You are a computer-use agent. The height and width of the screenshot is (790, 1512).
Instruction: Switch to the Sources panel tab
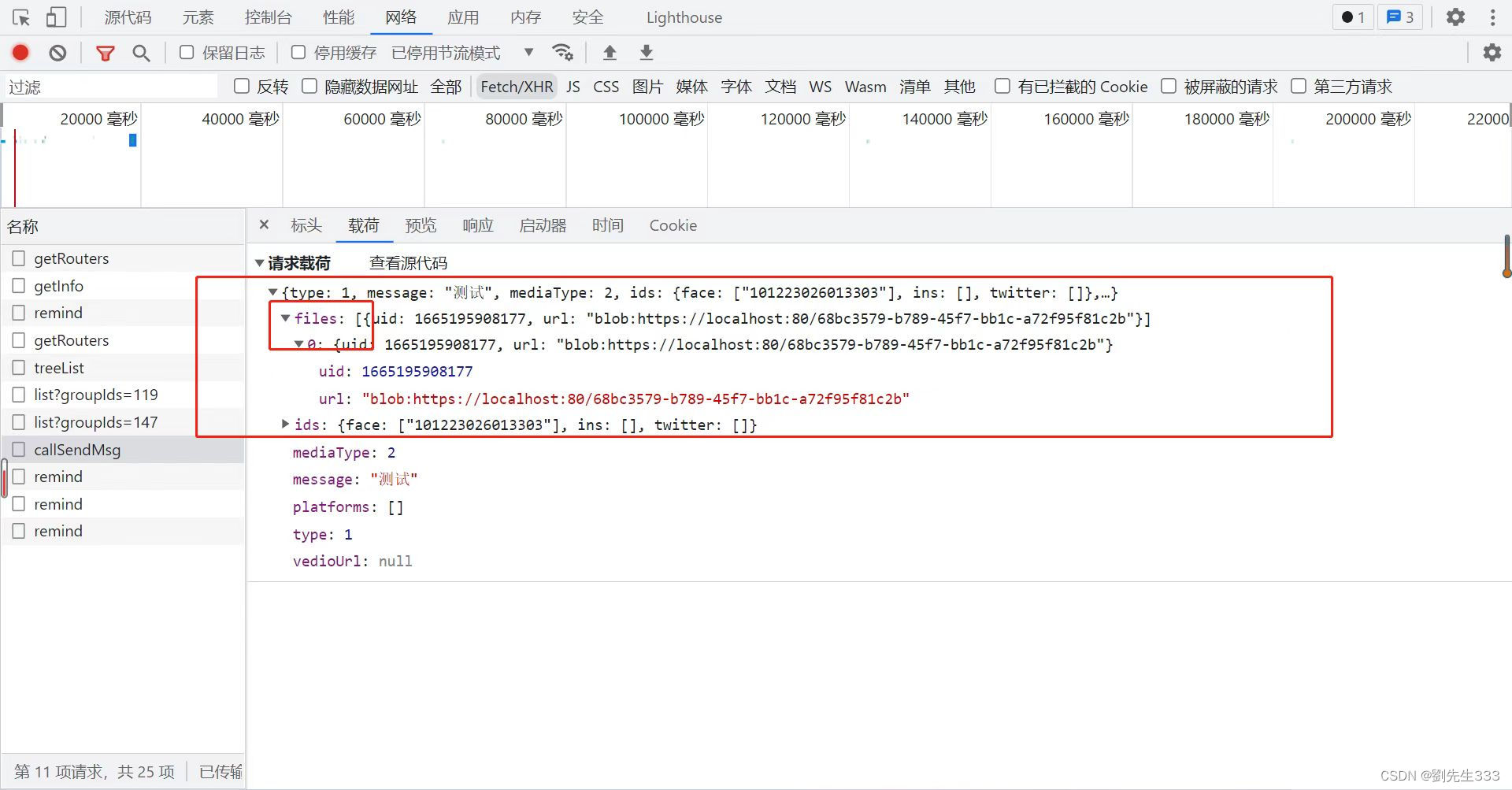pos(128,17)
